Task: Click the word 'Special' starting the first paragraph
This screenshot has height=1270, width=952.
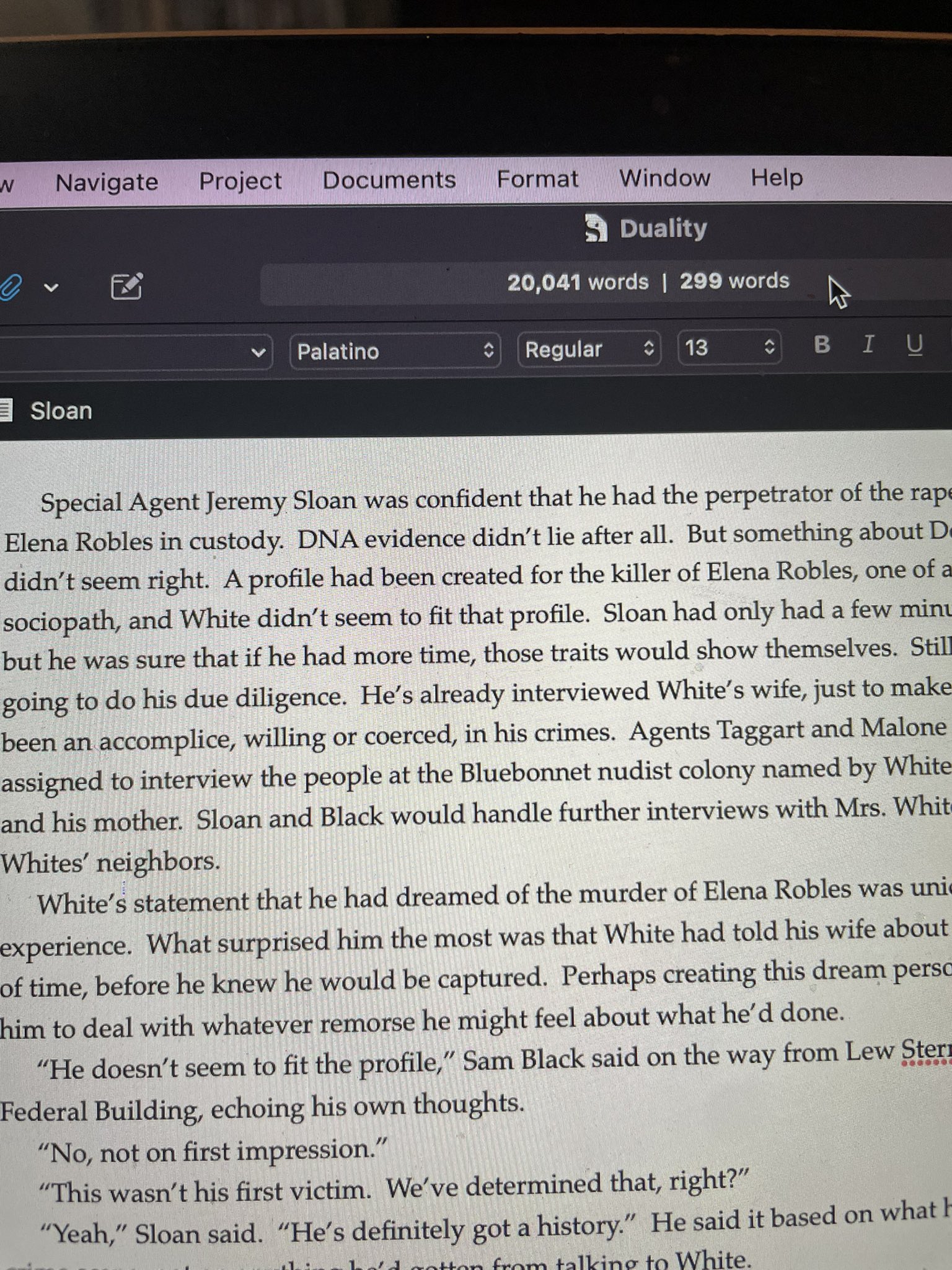Action: pos(81,502)
